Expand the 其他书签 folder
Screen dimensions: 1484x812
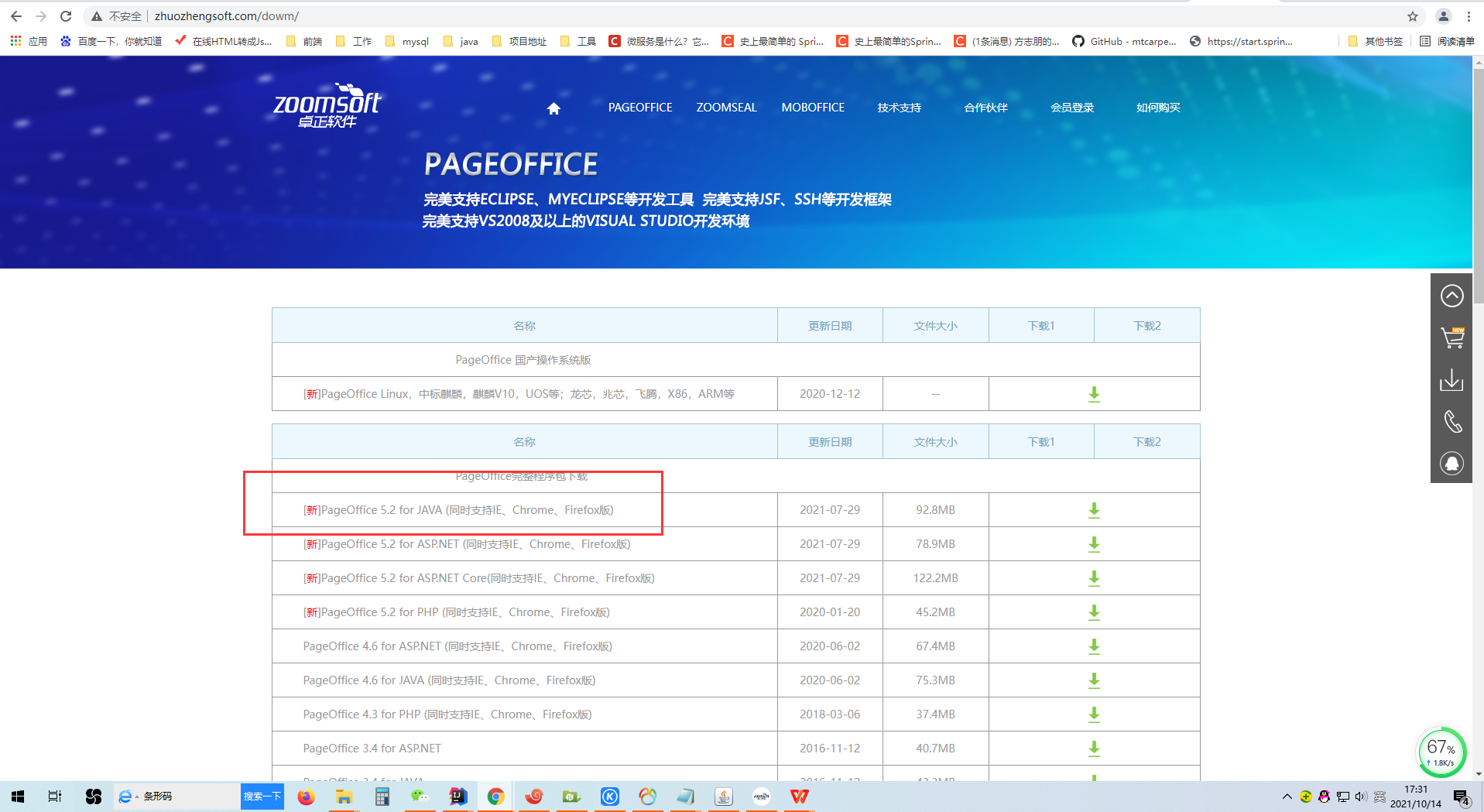click(1375, 41)
